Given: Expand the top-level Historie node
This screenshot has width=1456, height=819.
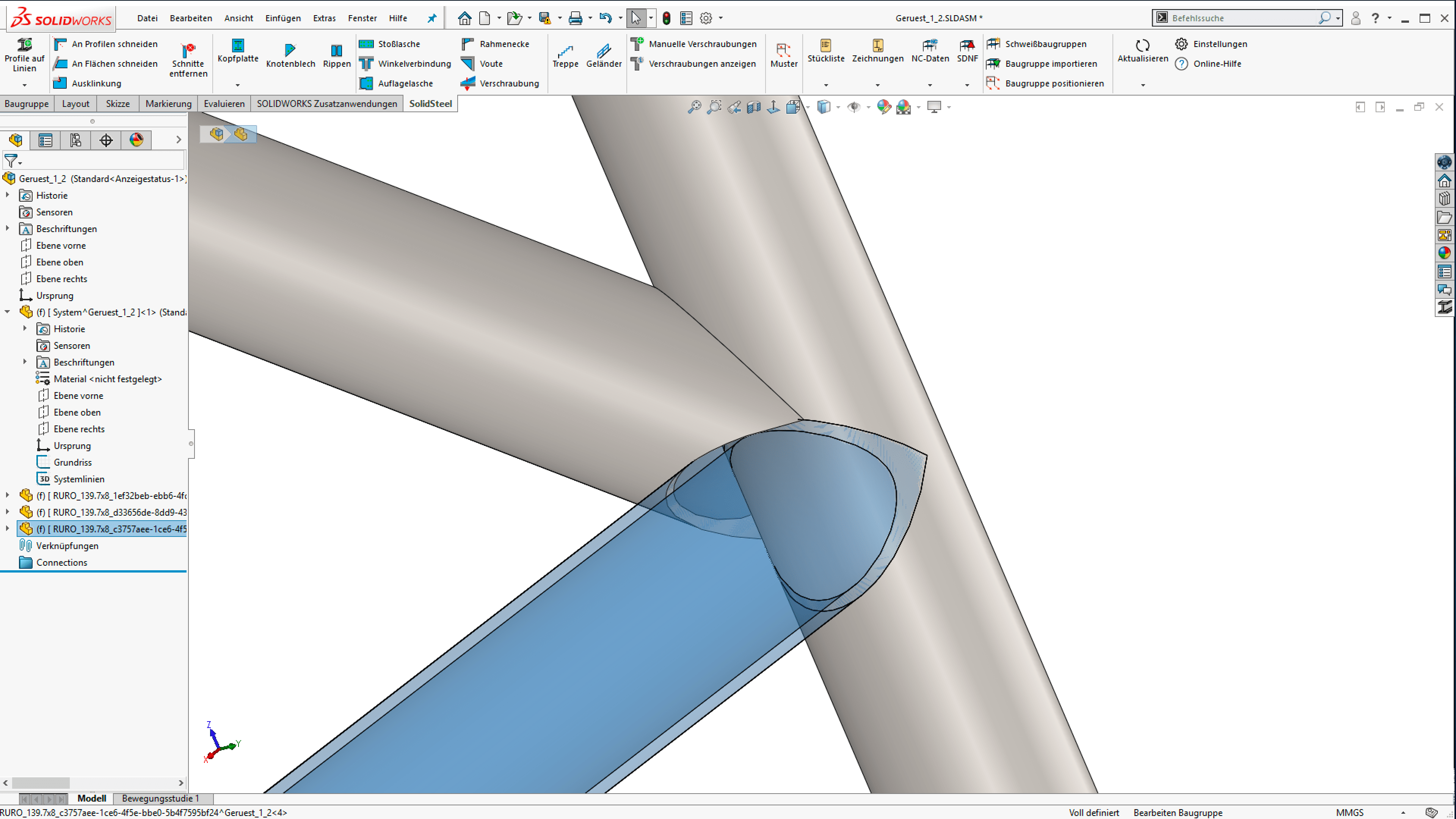Looking at the screenshot, I should tap(7, 195).
